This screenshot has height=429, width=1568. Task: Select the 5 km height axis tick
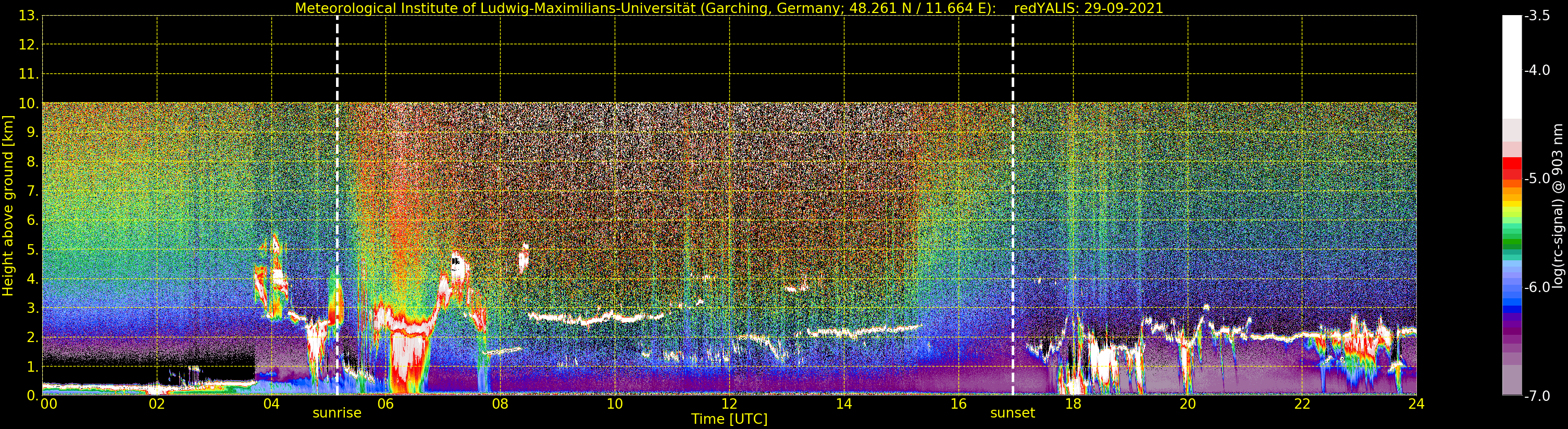[32, 249]
